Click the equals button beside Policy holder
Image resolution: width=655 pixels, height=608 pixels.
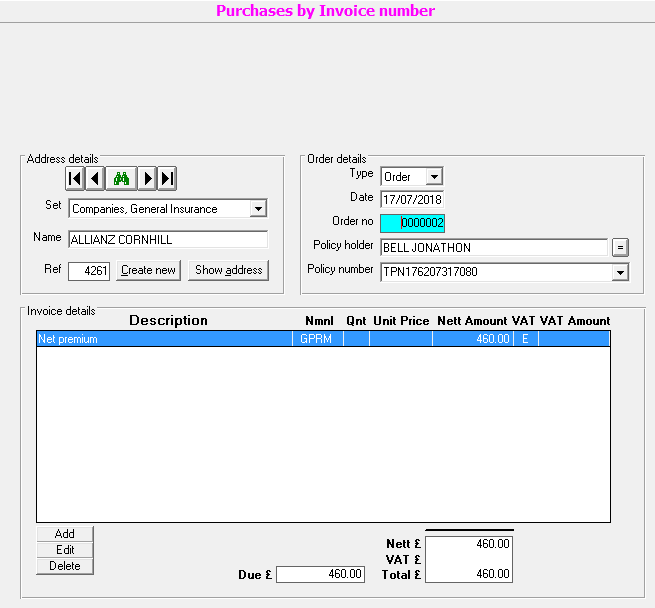click(620, 247)
